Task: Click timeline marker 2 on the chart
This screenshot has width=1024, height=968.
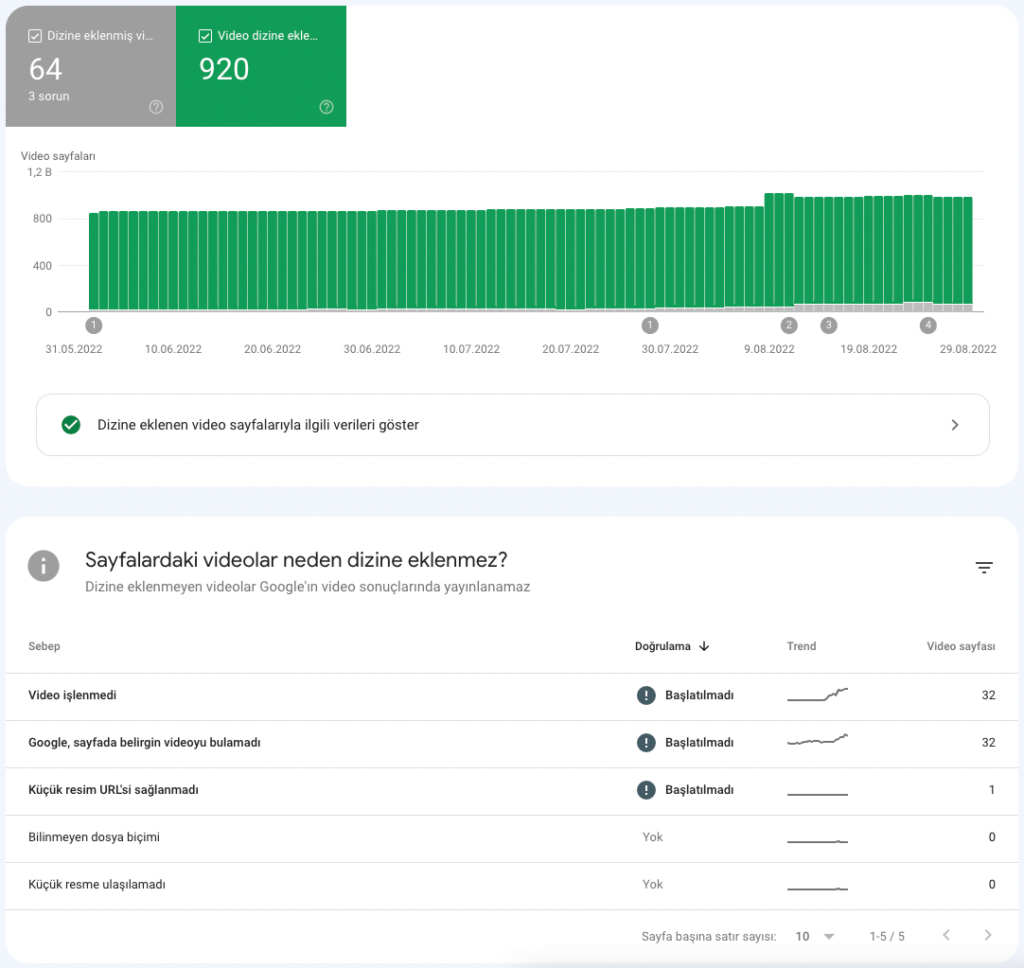Action: pos(788,325)
